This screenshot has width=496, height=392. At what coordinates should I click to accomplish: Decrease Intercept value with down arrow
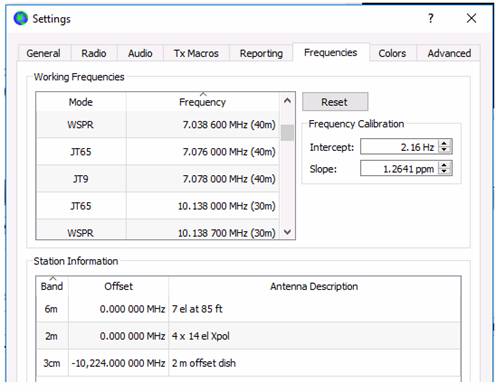point(444,150)
